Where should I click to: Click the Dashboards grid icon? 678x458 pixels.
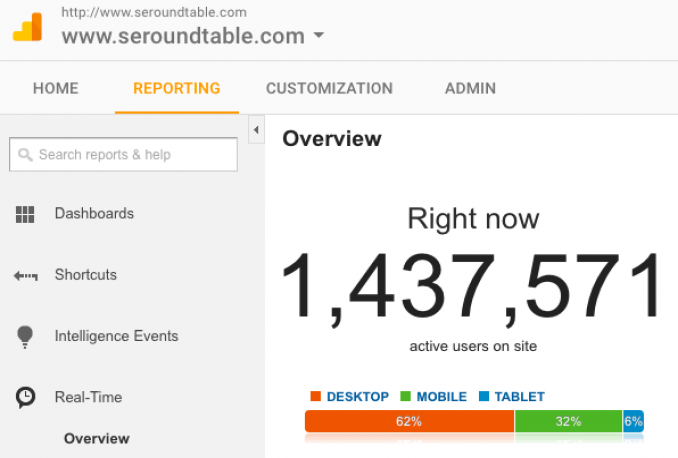pos(25,214)
